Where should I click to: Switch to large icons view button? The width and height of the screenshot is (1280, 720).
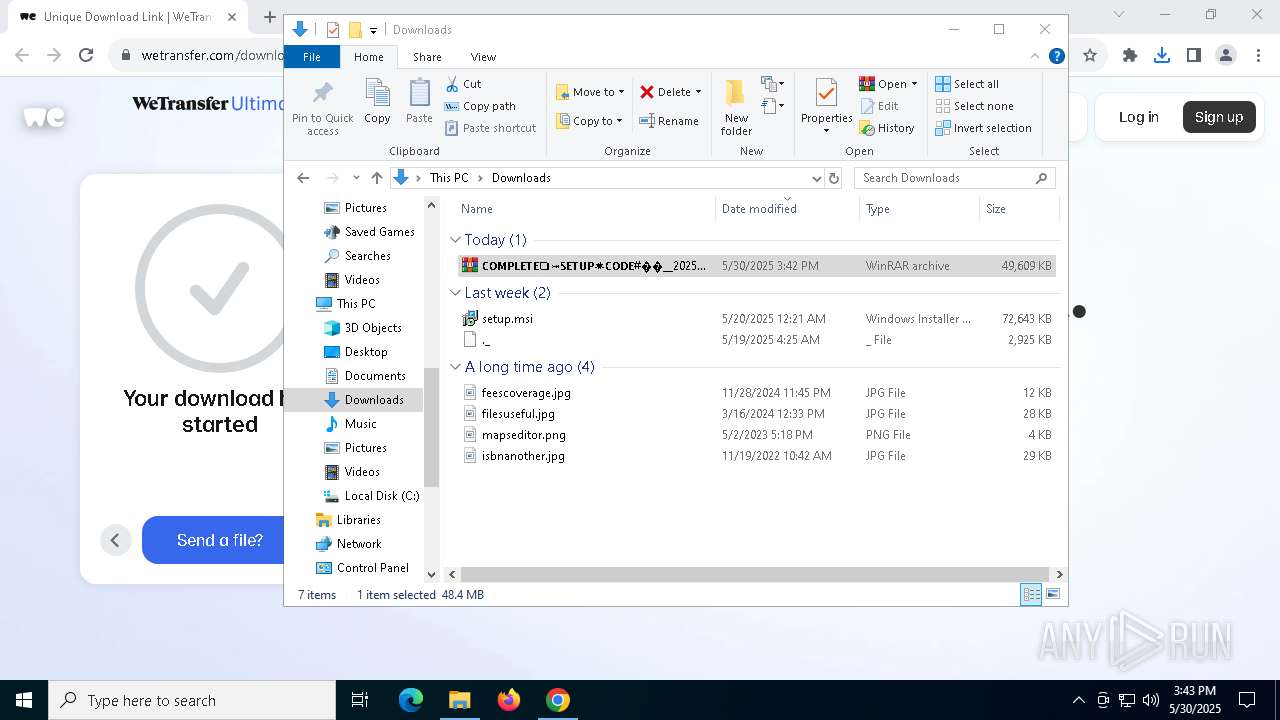tap(1053, 594)
